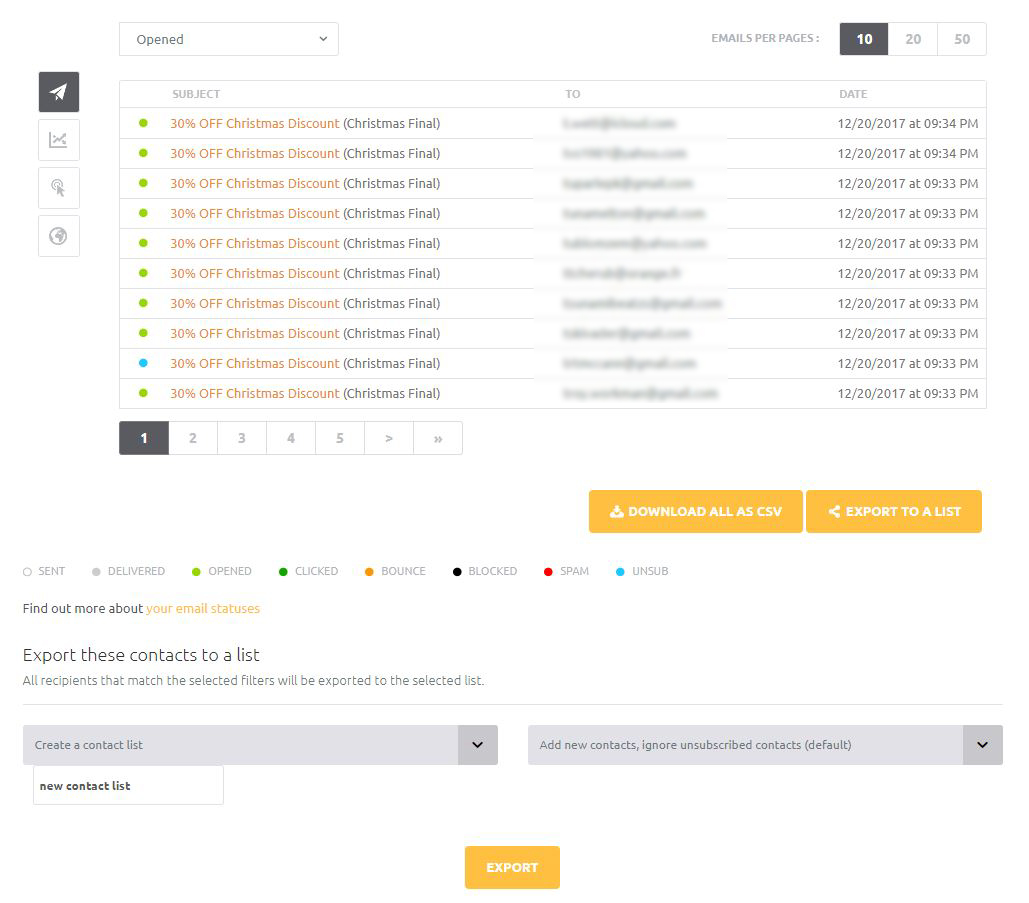Open the statistics chart sidebar icon
1029x903 pixels.
click(x=58, y=140)
